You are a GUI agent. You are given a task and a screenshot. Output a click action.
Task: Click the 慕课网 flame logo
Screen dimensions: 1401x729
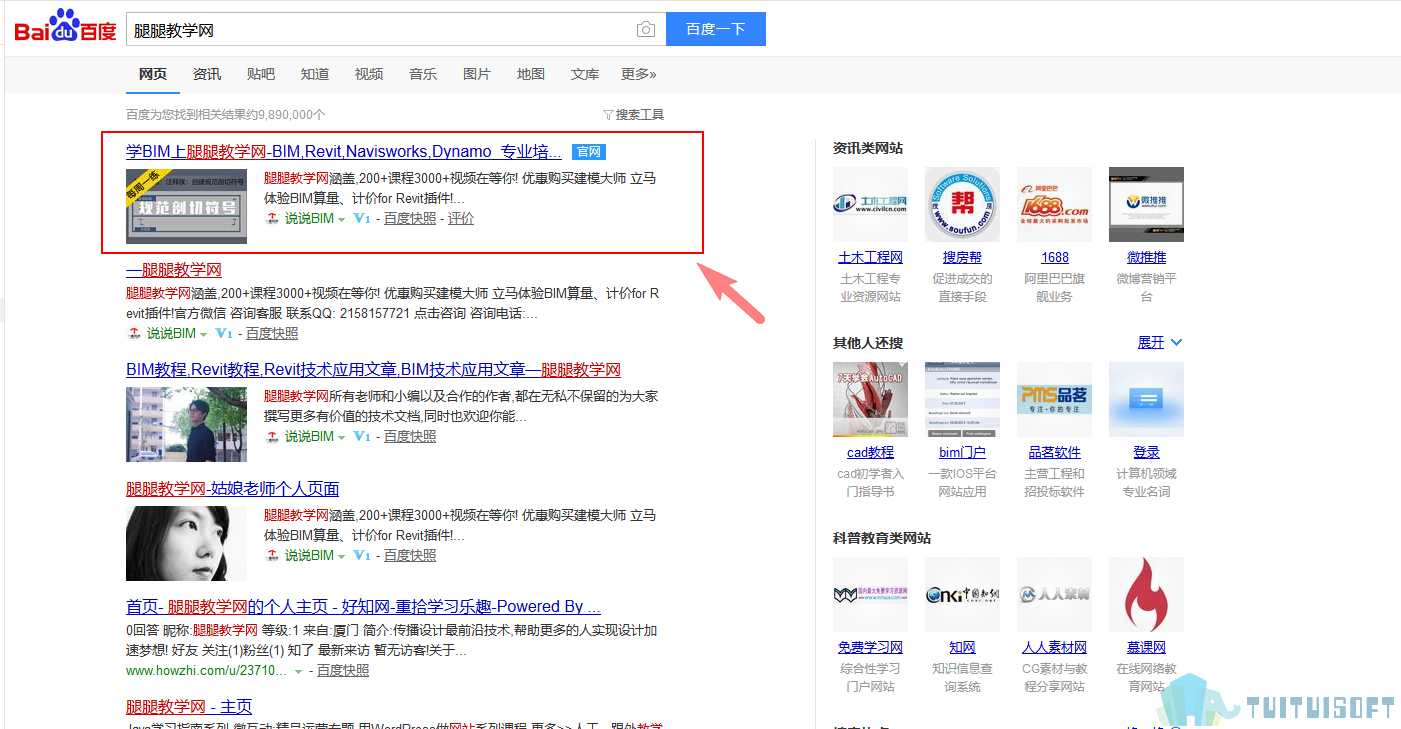(1146, 594)
